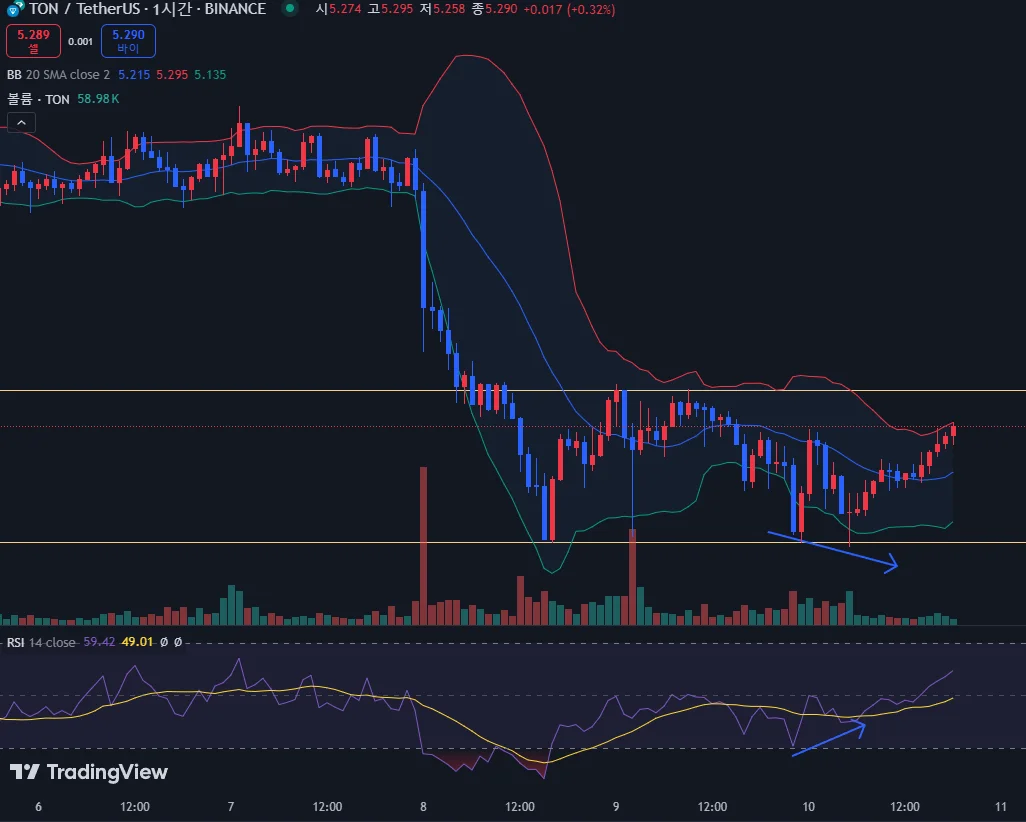1026x822 pixels.
Task: Select the RSI 14 close indicator label
Action: tap(41, 642)
